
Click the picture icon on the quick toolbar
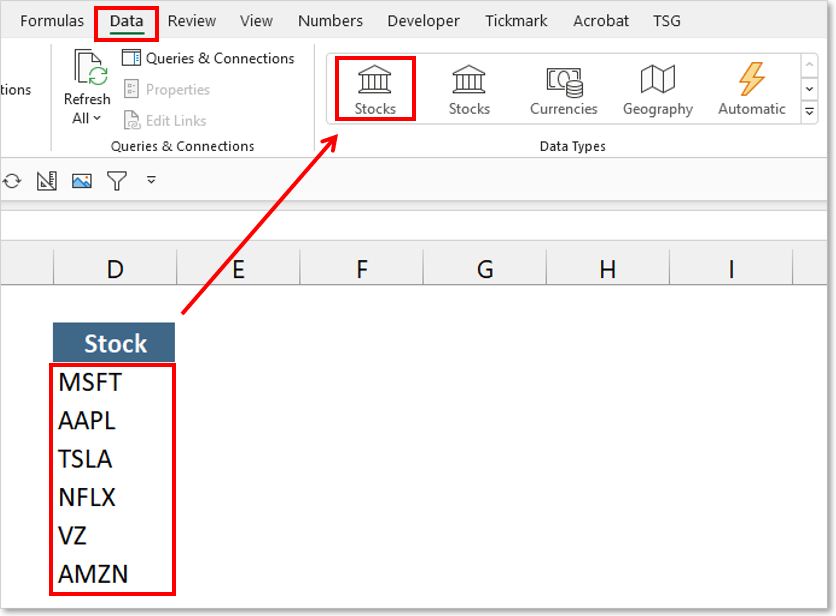click(82, 180)
